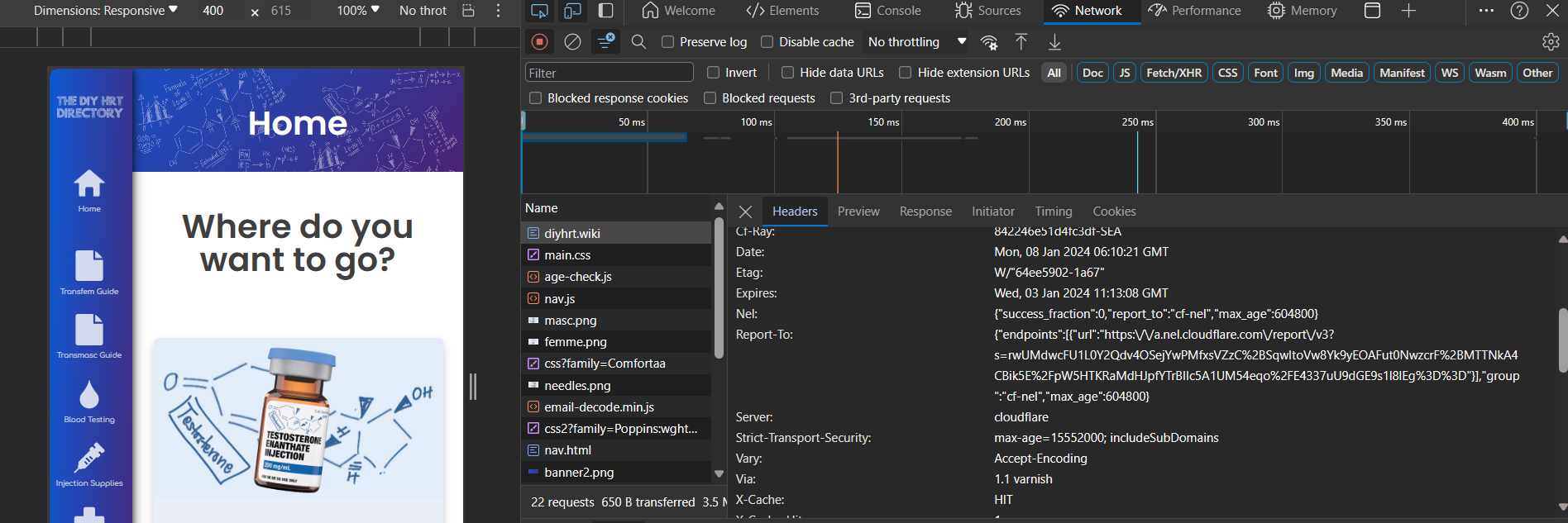Enable Preserve log checkbox
Viewport: 1568px width, 523px height.
point(668,42)
